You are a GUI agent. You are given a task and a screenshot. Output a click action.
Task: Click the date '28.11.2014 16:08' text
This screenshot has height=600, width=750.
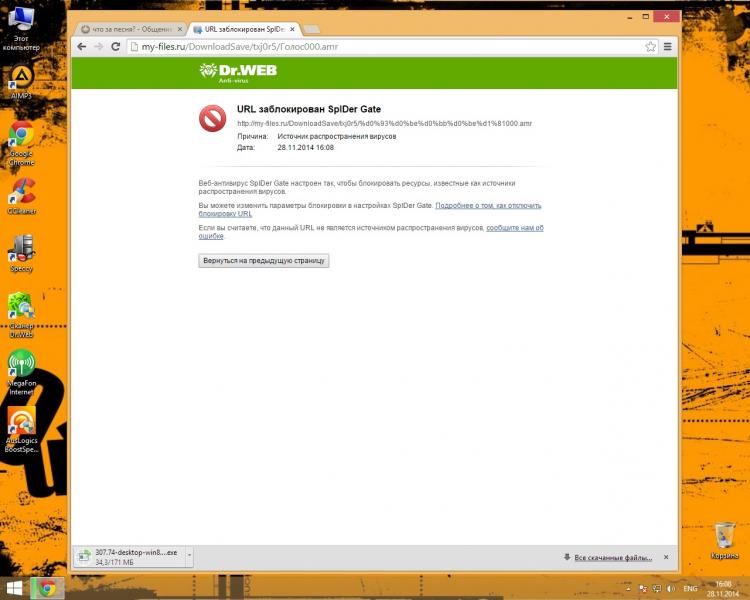coord(306,147)
